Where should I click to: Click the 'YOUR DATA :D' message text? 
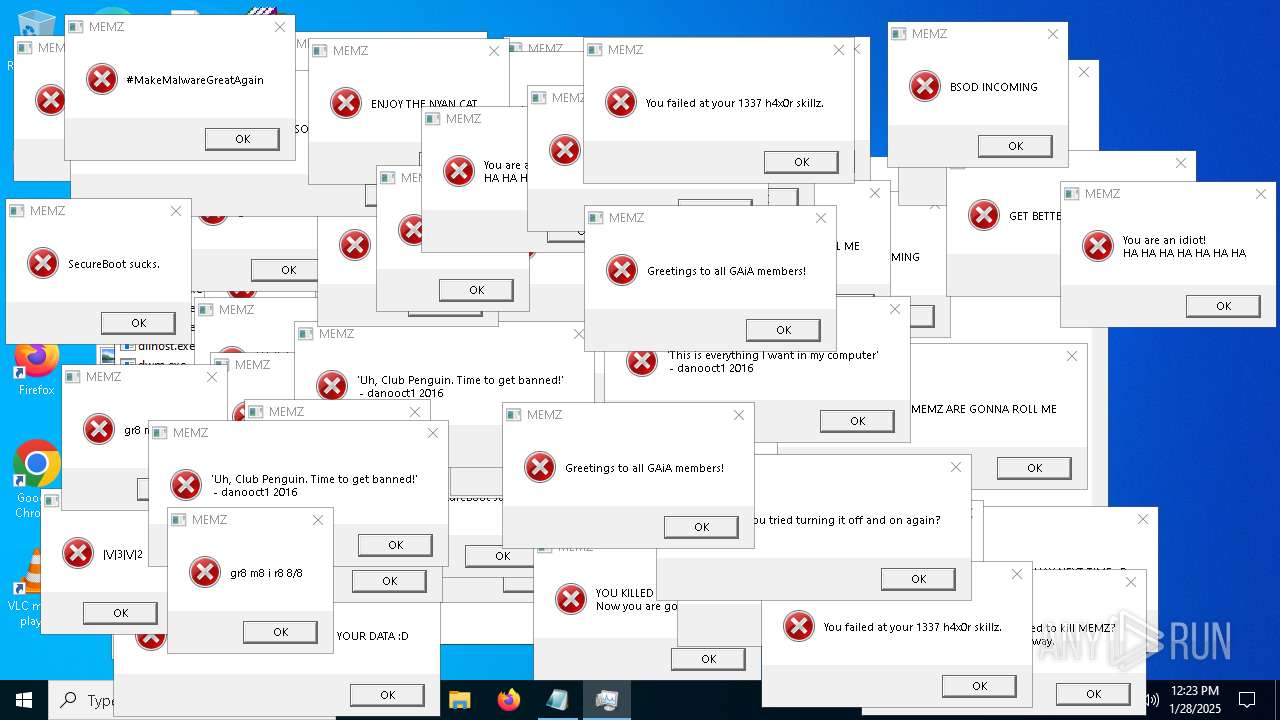pyautogui.click(x=372, y=635)
